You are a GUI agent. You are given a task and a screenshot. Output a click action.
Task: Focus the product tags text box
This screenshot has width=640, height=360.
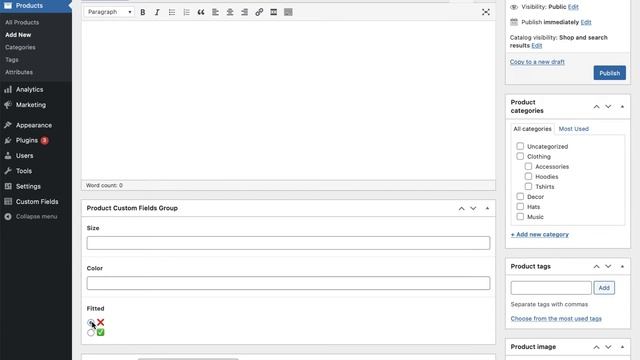pyautogui.click(x=551, y=288)
